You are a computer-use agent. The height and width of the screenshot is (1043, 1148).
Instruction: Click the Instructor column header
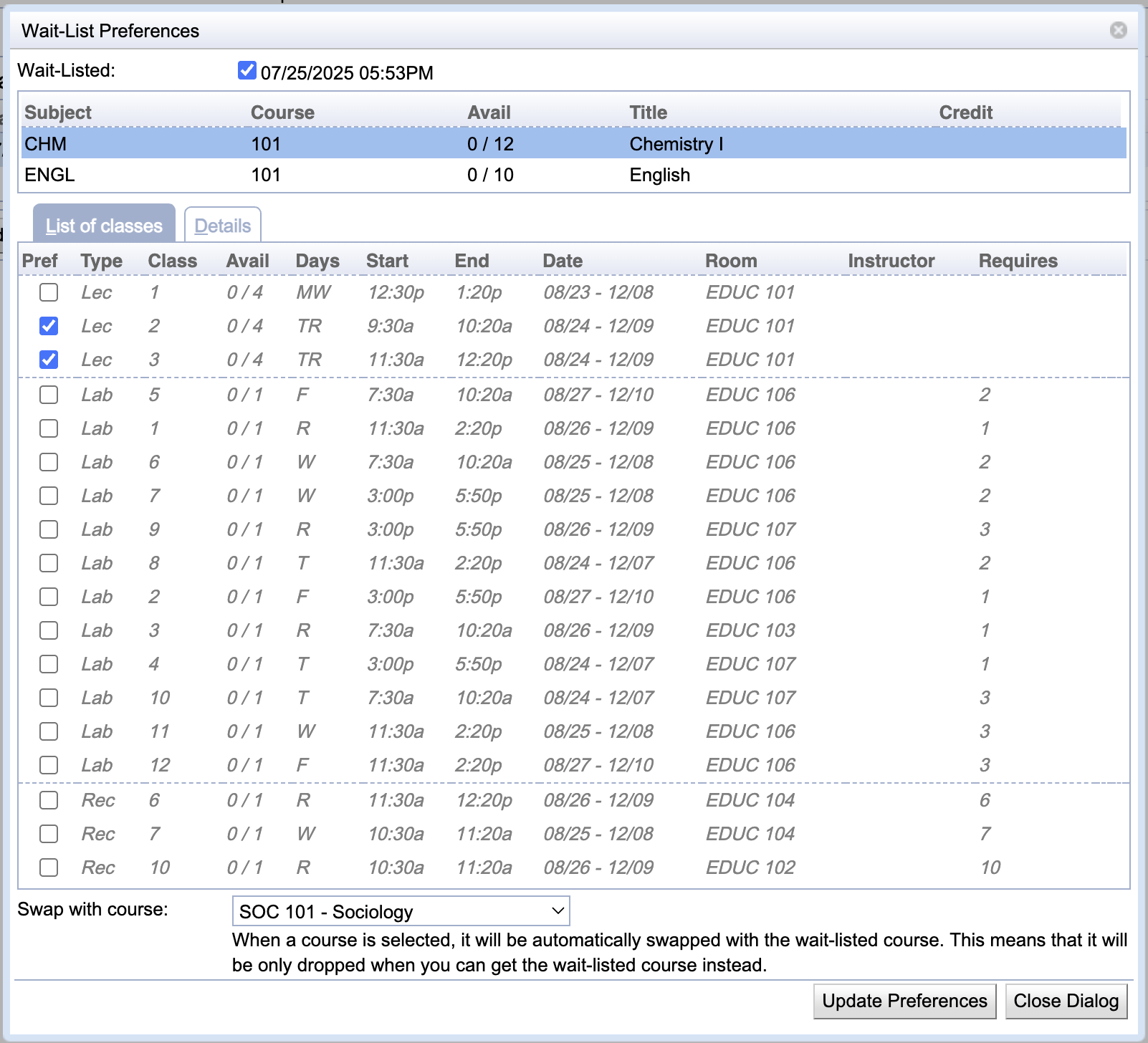[891, 261]
